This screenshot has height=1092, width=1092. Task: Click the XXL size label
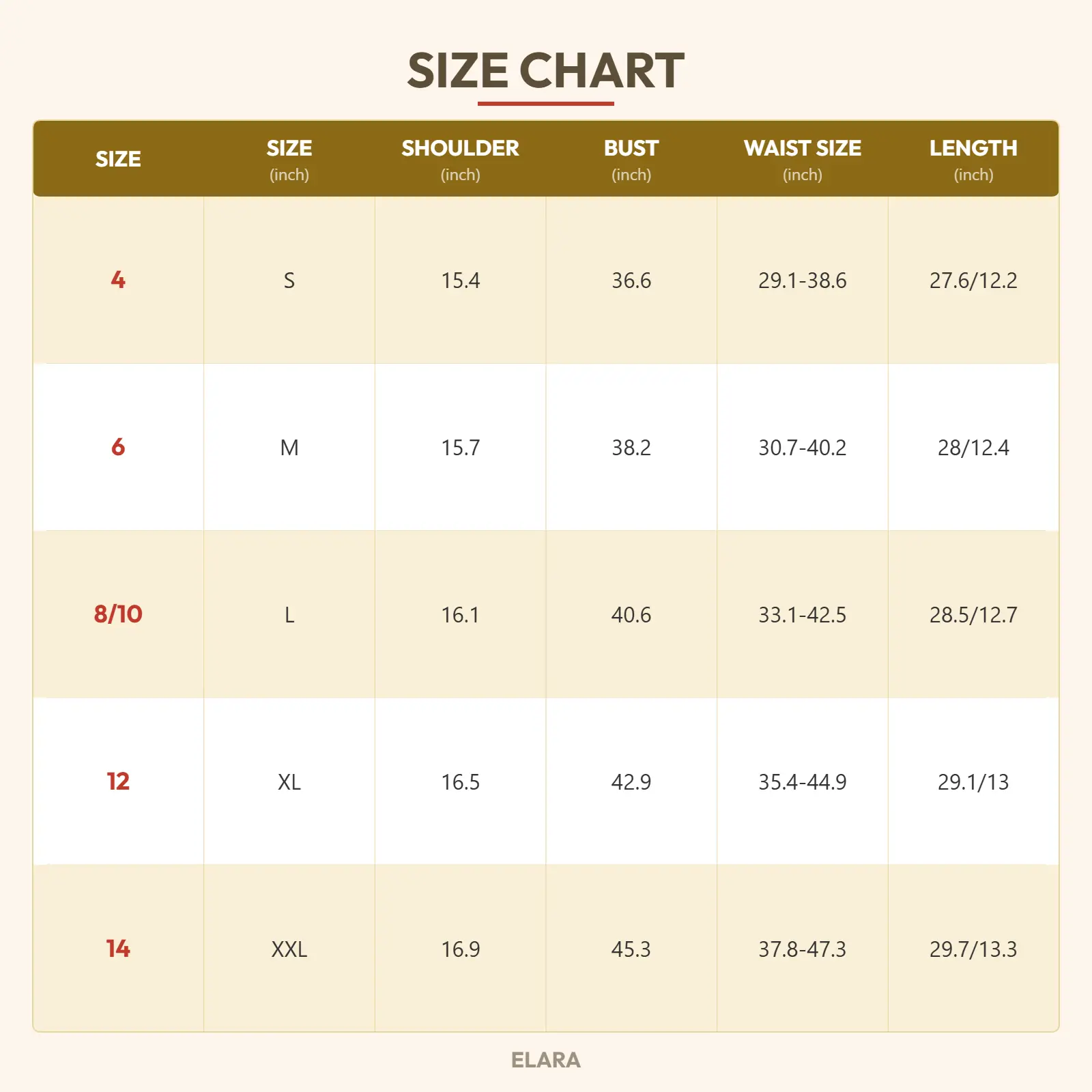click(289, 949)
